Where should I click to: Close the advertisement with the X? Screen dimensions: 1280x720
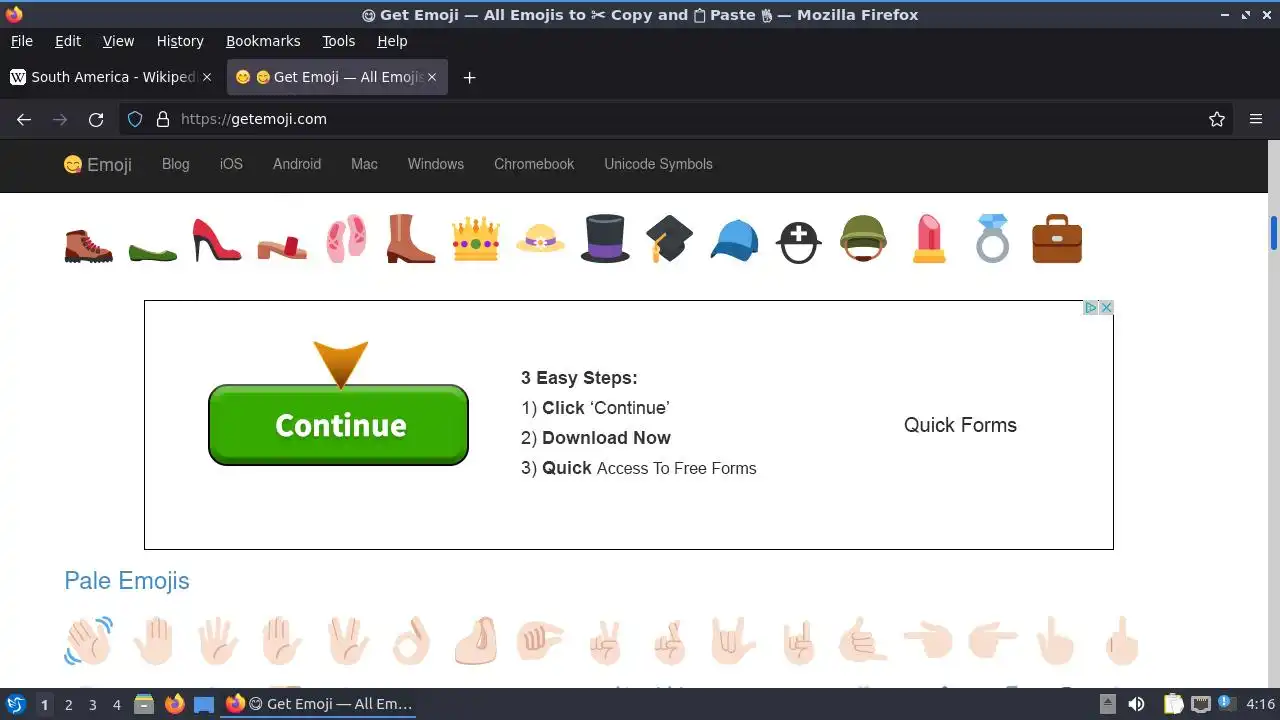1106,308
